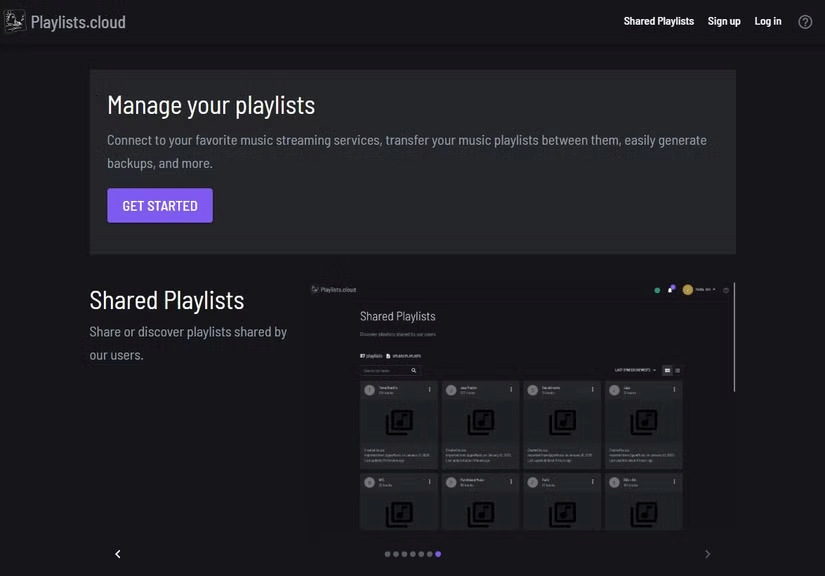Advance the carousel with the right arrow
The image size is (825, 576).
707,553
